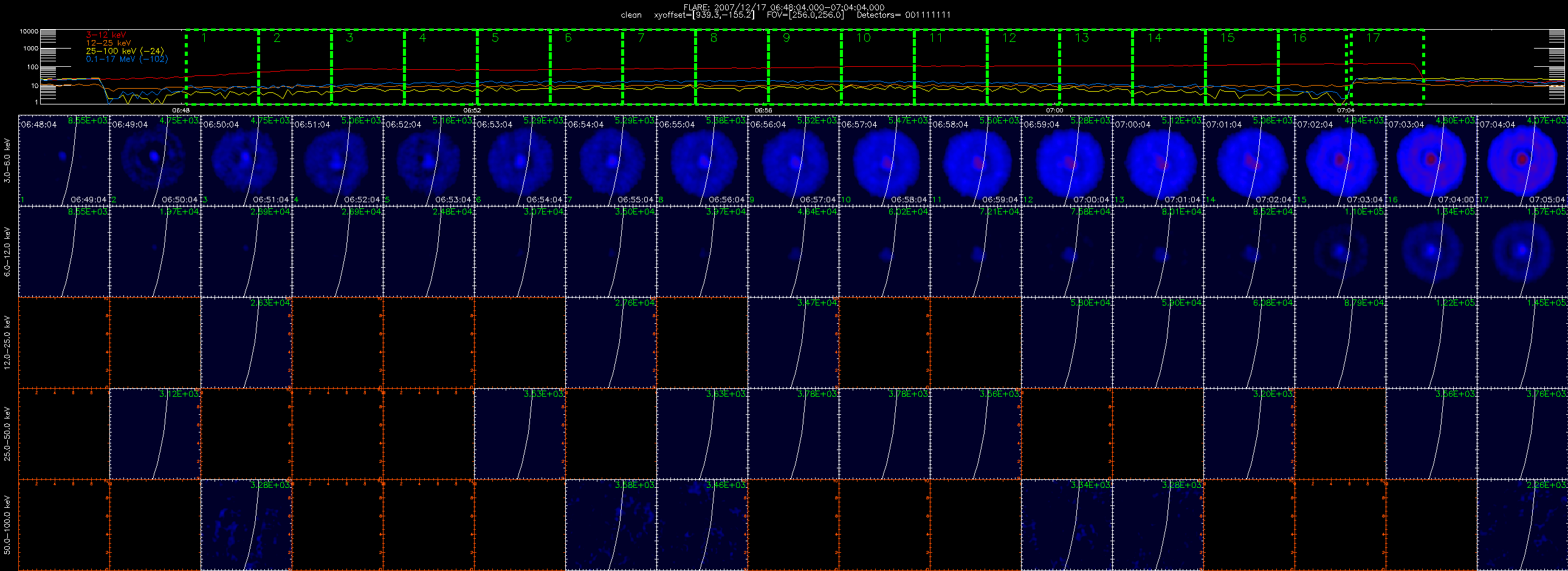
Task: Click the 10000 y-axis tick label
Action: point(29,31)
